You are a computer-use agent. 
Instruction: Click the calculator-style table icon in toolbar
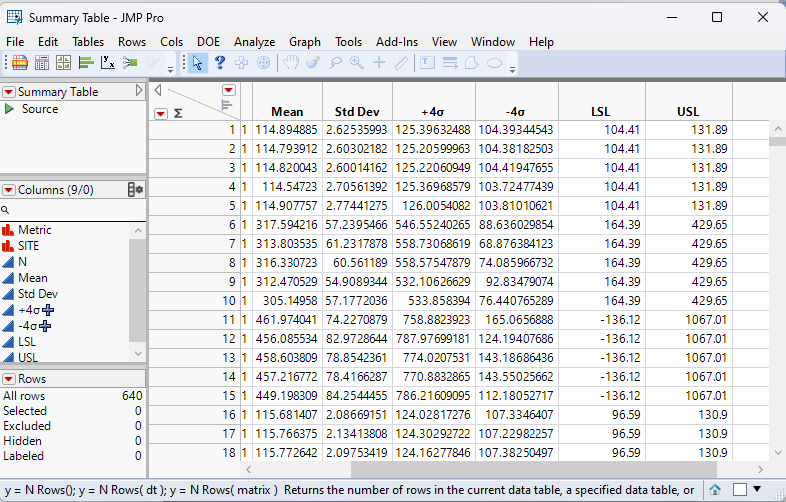[x=42, y=63]
